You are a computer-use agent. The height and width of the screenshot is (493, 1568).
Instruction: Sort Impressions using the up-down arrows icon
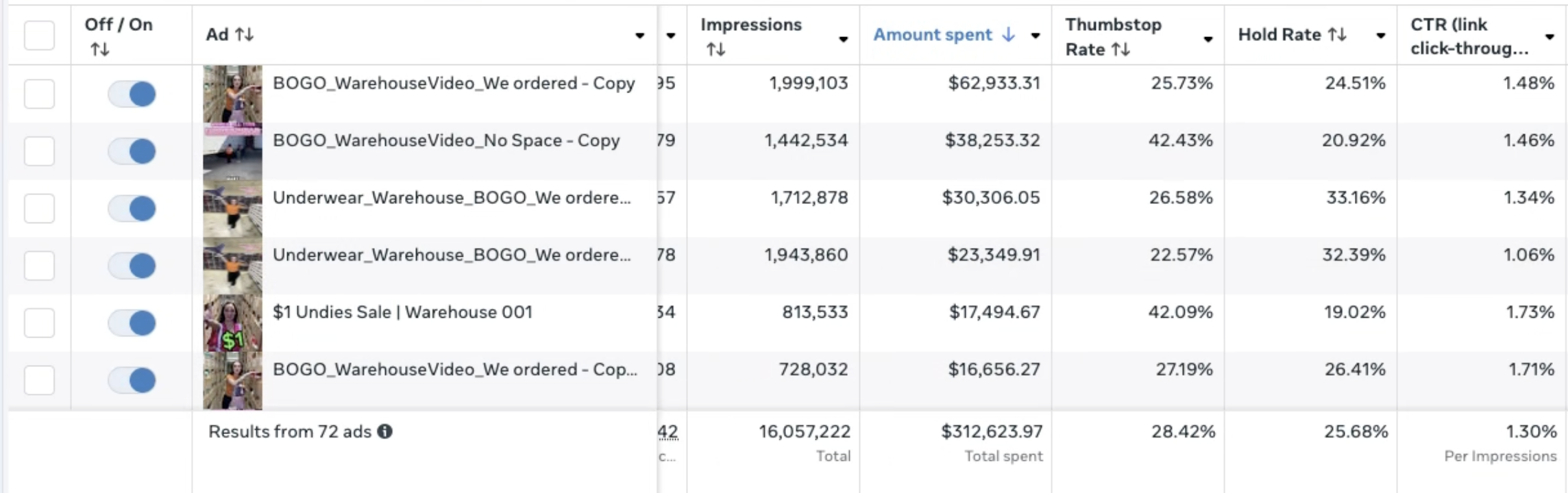pos(715,49)
